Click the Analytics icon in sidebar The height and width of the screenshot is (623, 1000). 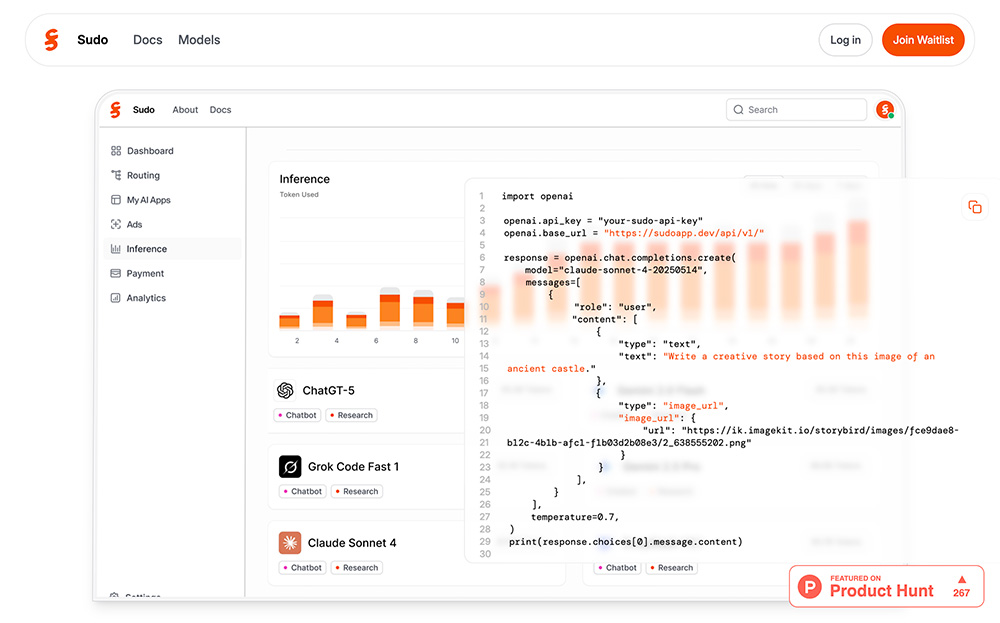point(115,298)
